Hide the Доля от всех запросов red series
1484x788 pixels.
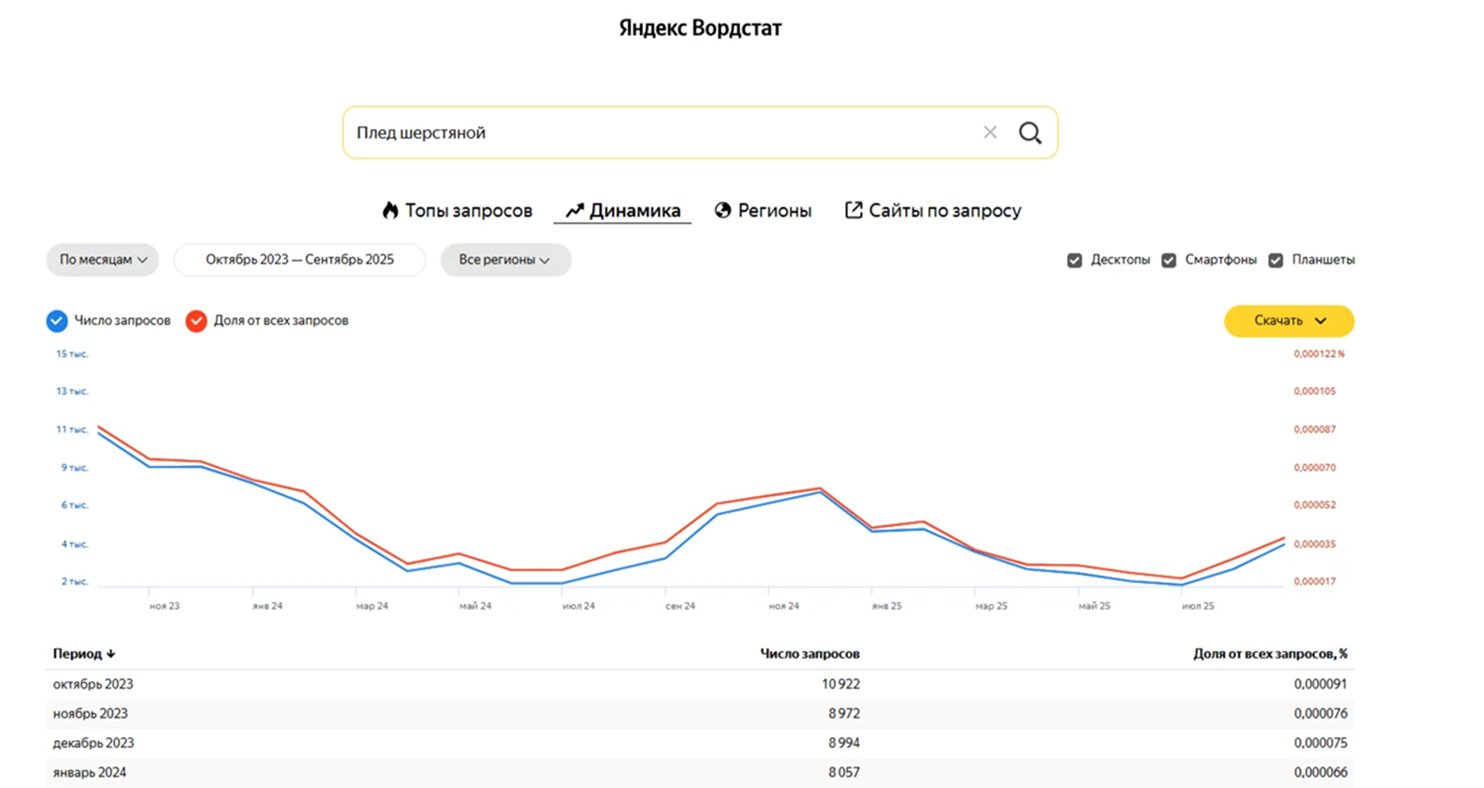pyautogui.click(x=196, y=321)
